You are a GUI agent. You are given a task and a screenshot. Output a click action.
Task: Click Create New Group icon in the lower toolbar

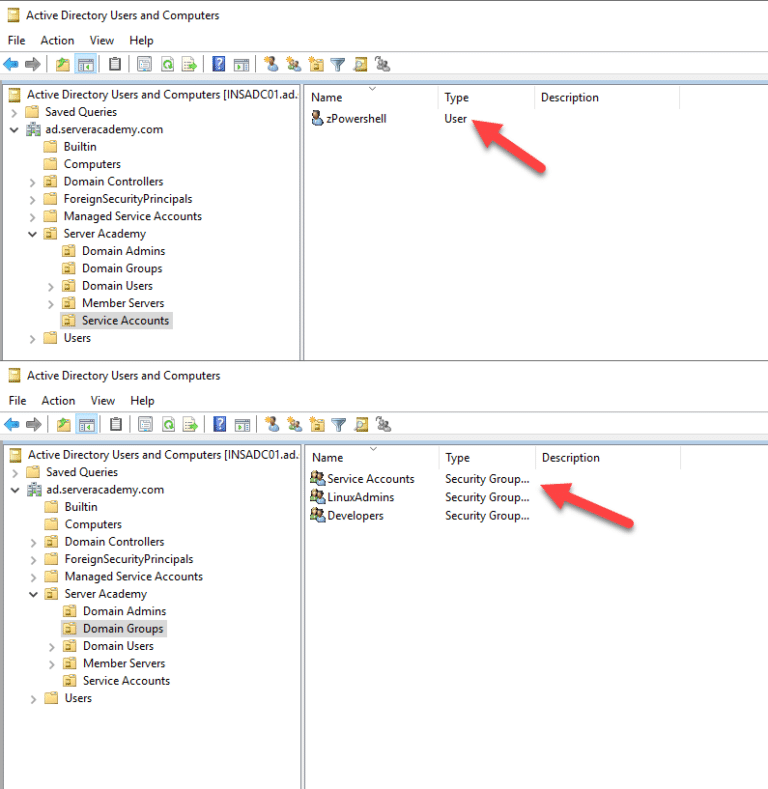pos(294,424)
